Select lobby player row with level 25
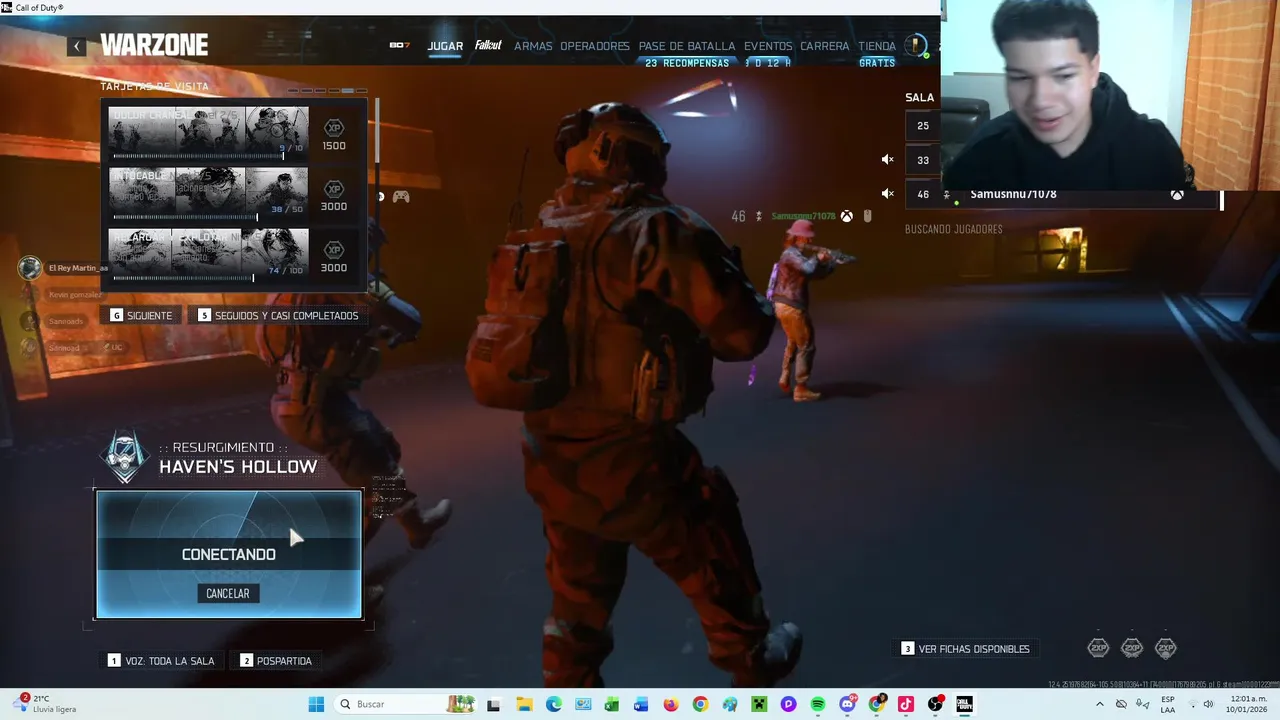 point(923,126)
